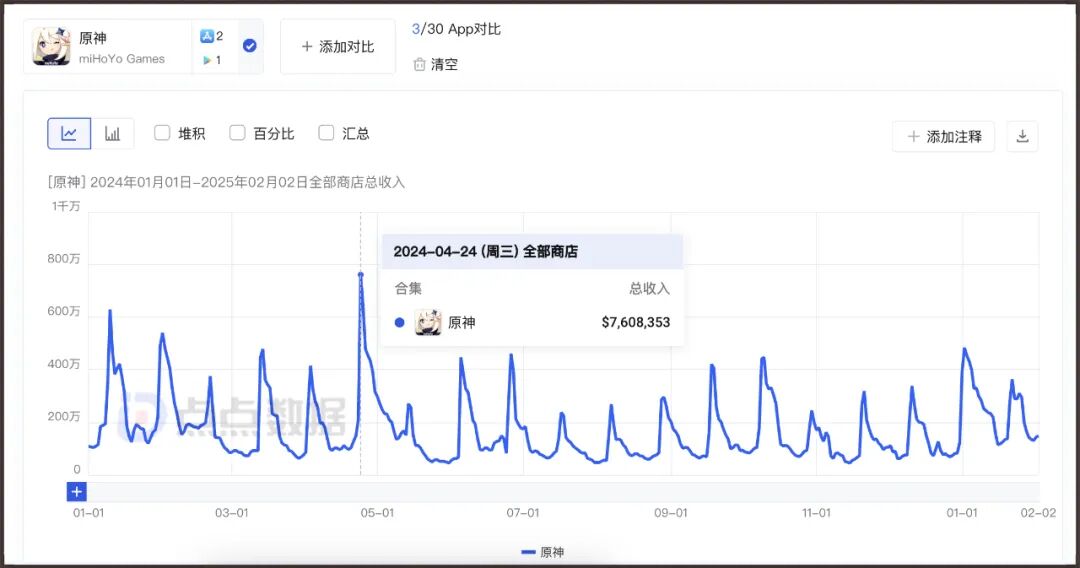Click the trash icon beside 清空
Viewport: 1080px width, 568px height.
tap(419, 65)
